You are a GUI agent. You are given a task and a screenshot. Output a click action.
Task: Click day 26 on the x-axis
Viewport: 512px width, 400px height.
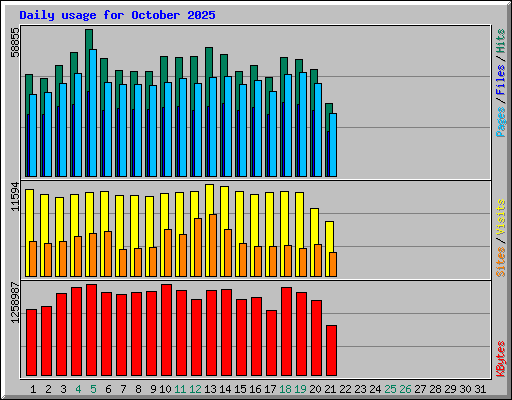click(405, 389)
